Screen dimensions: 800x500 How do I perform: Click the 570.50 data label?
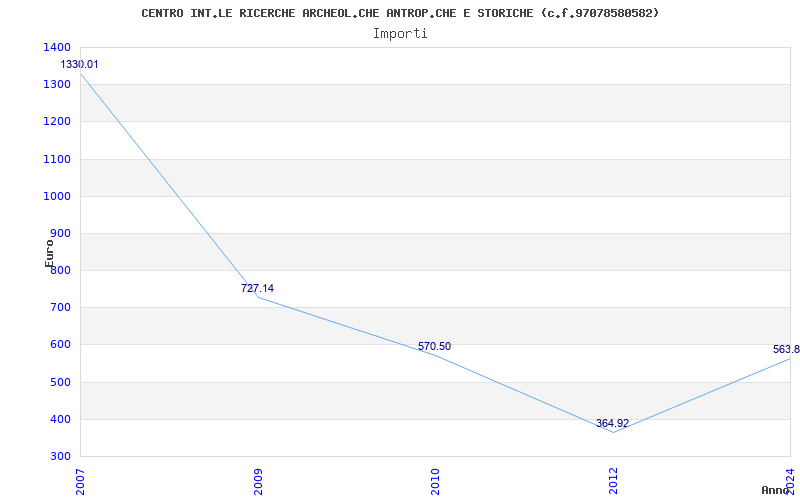click(x=434, y=346)
